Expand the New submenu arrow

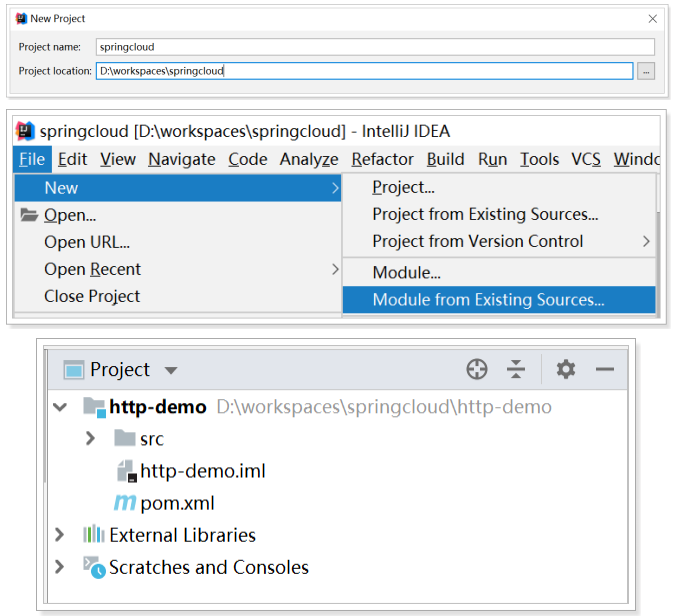click(335, 188)
